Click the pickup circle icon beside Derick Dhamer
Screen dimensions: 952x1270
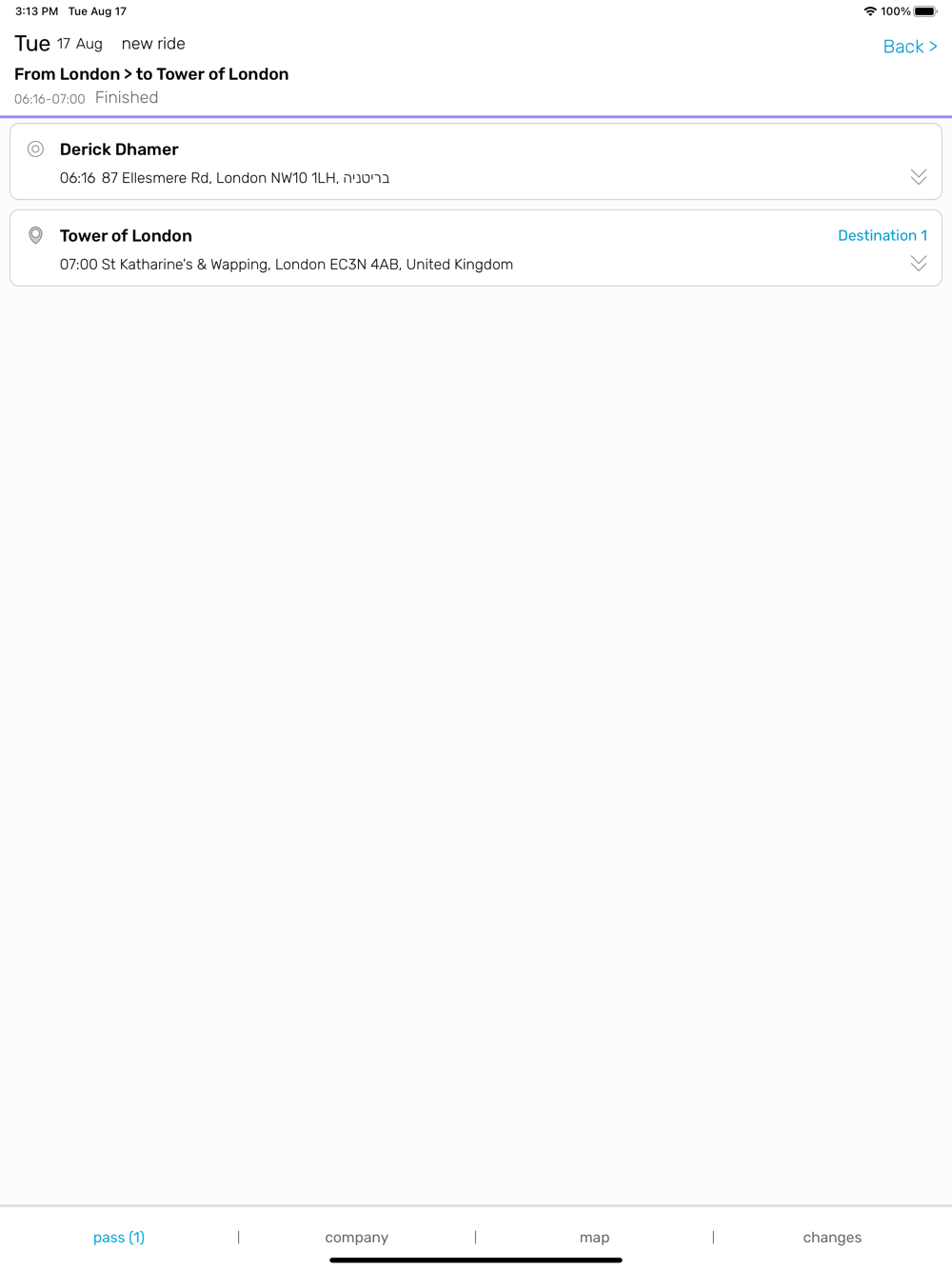click(x=35, y=149)
